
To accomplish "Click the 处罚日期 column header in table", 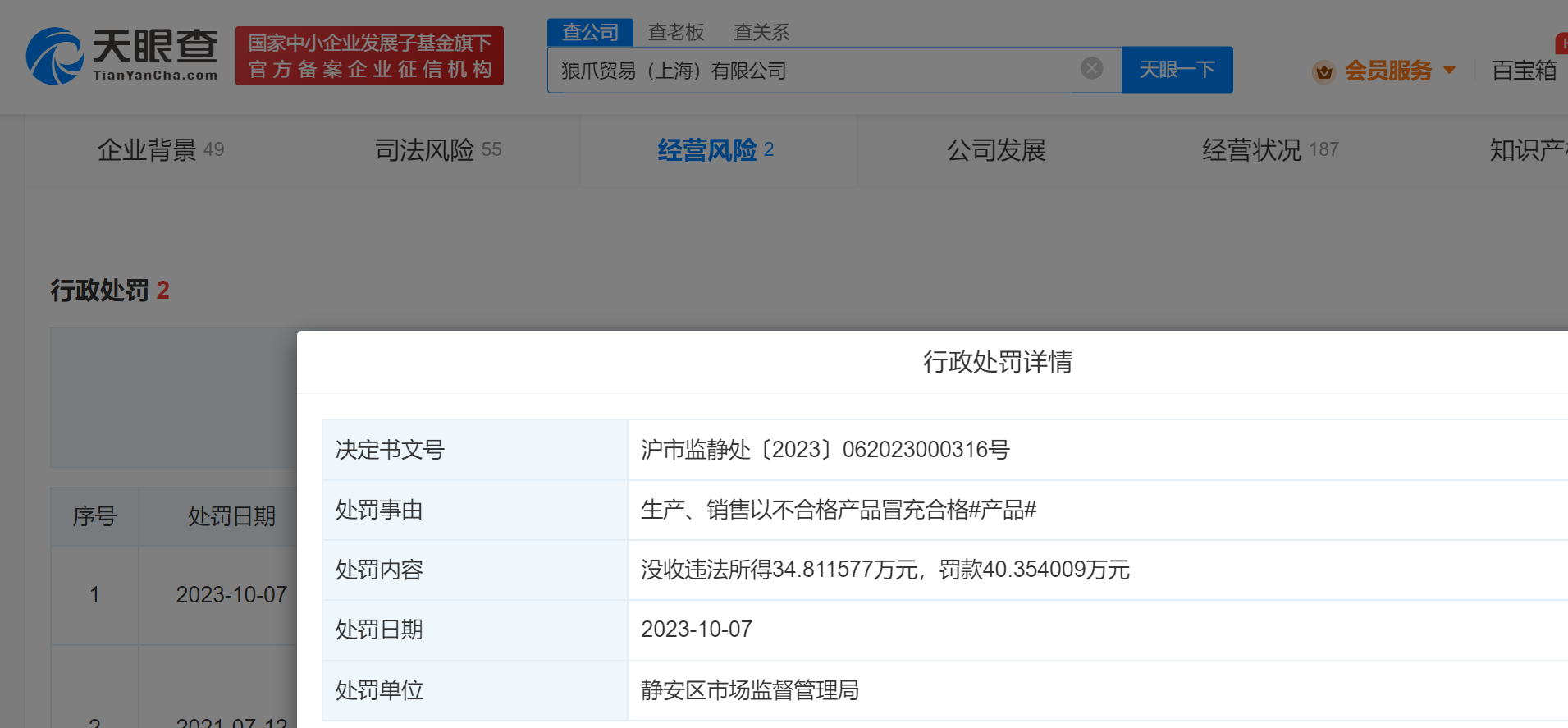I will pos(231,516).
